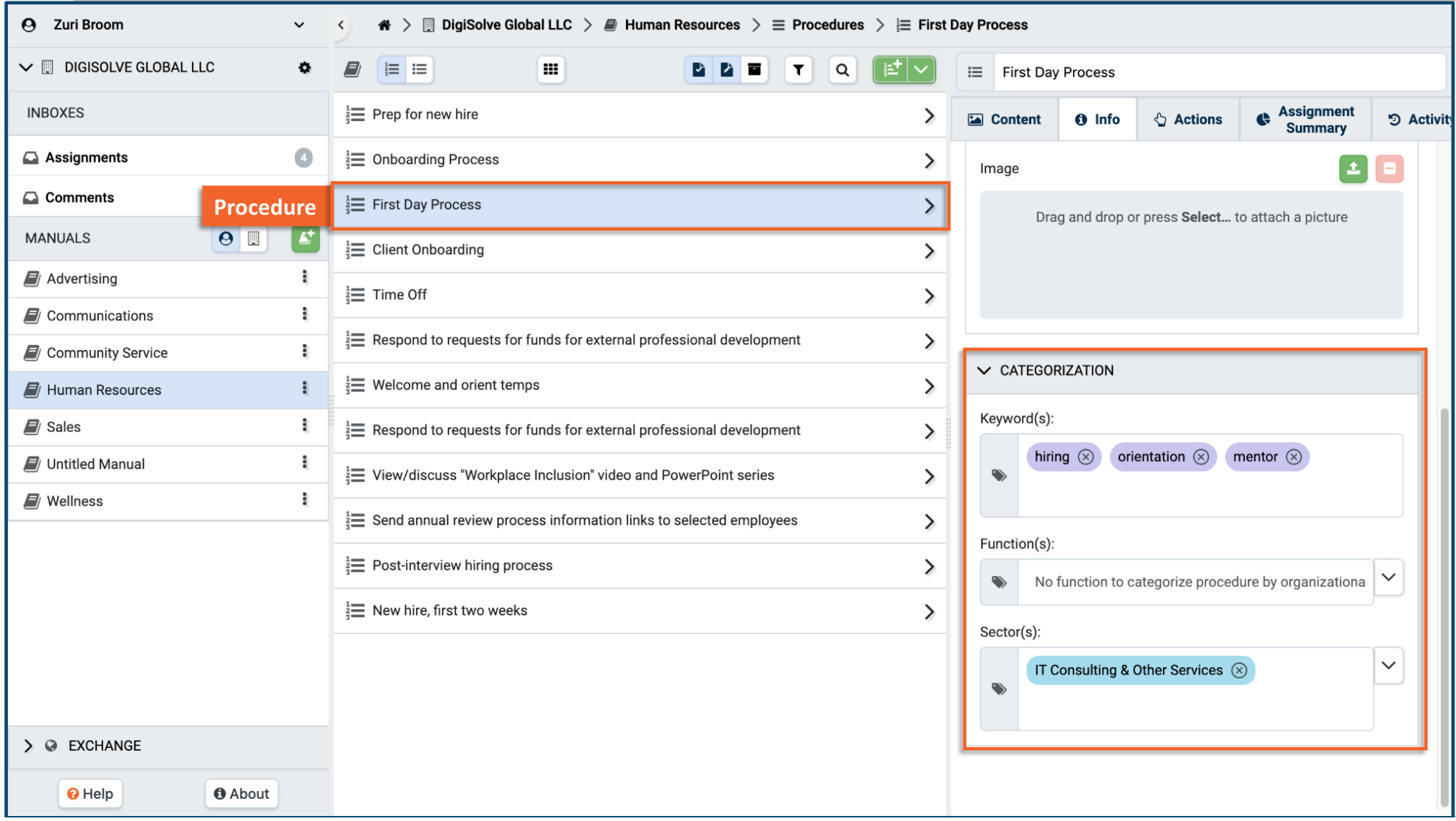1456x821 pixels.
Task: Click the First Day Process title field
Action: point(1218,72)
